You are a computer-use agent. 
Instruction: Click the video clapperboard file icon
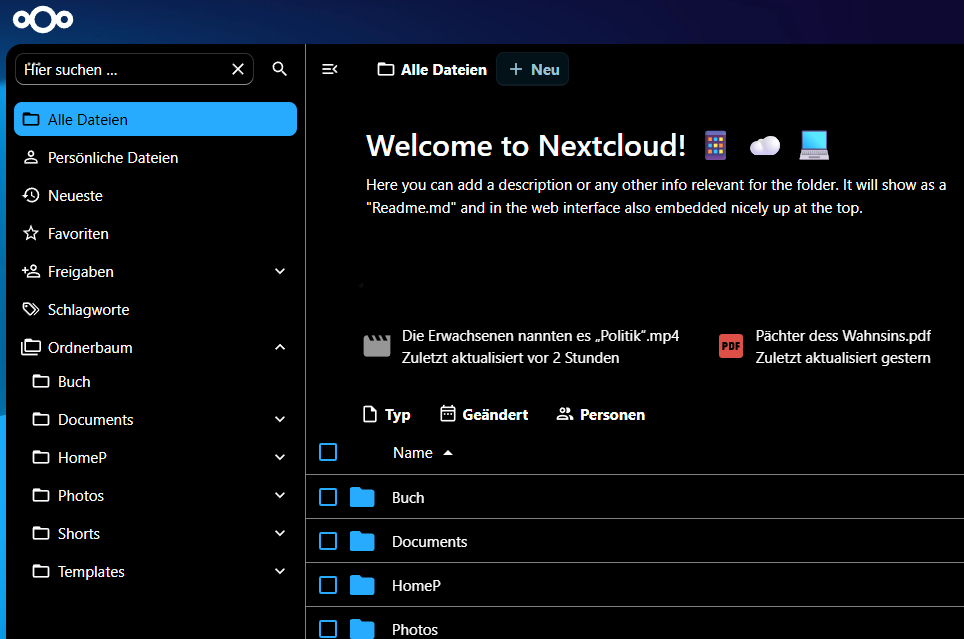(377, 346)
